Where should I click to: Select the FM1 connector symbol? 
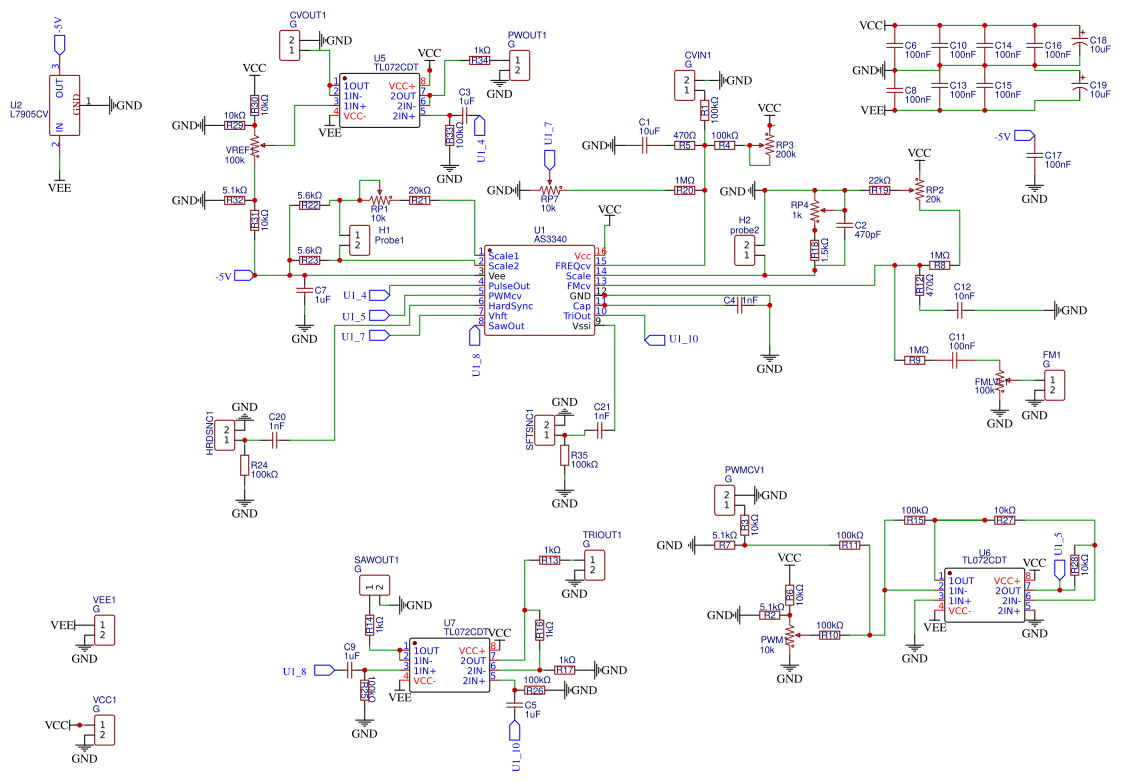(1055, 385)
